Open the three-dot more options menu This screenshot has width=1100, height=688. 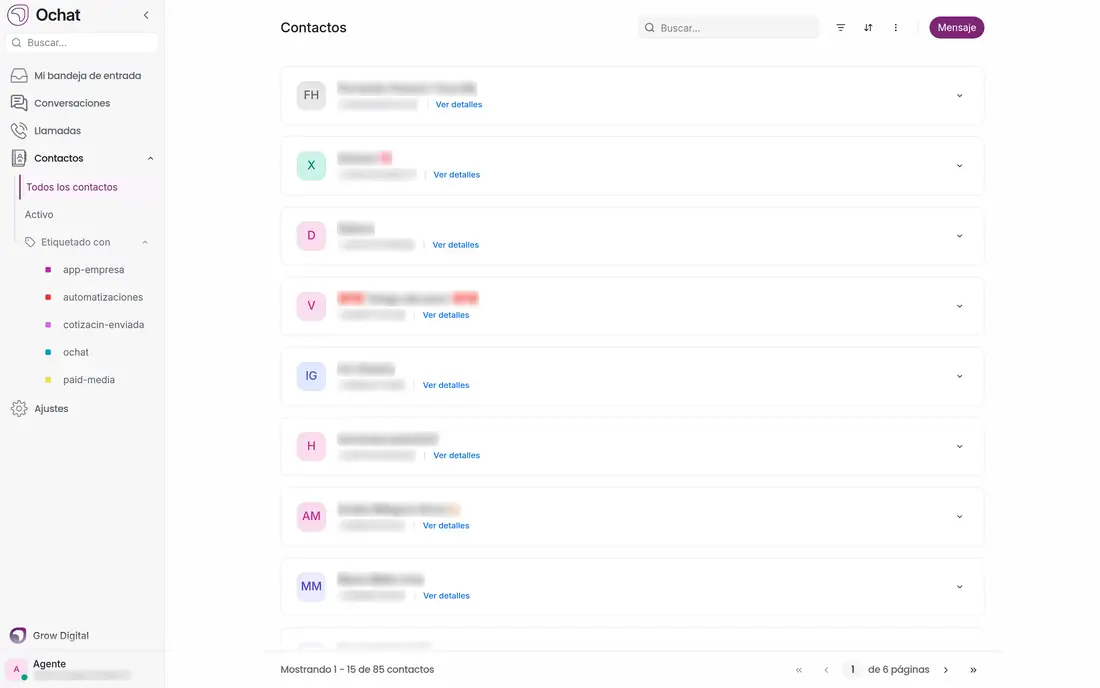(x=895, y=27)
